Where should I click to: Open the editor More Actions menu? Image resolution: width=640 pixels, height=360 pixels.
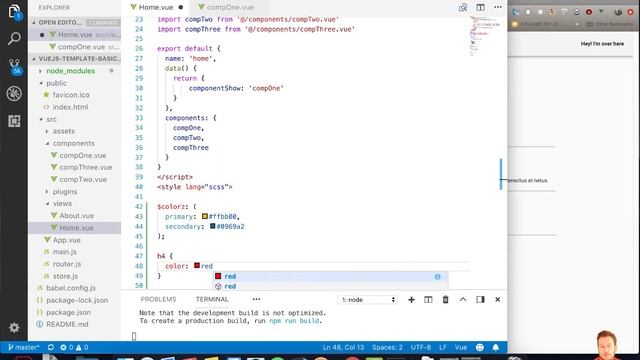(x=498, y=7)
